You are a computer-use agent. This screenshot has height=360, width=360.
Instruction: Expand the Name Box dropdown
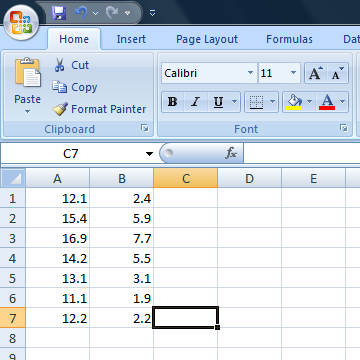[x=149, y=154]
